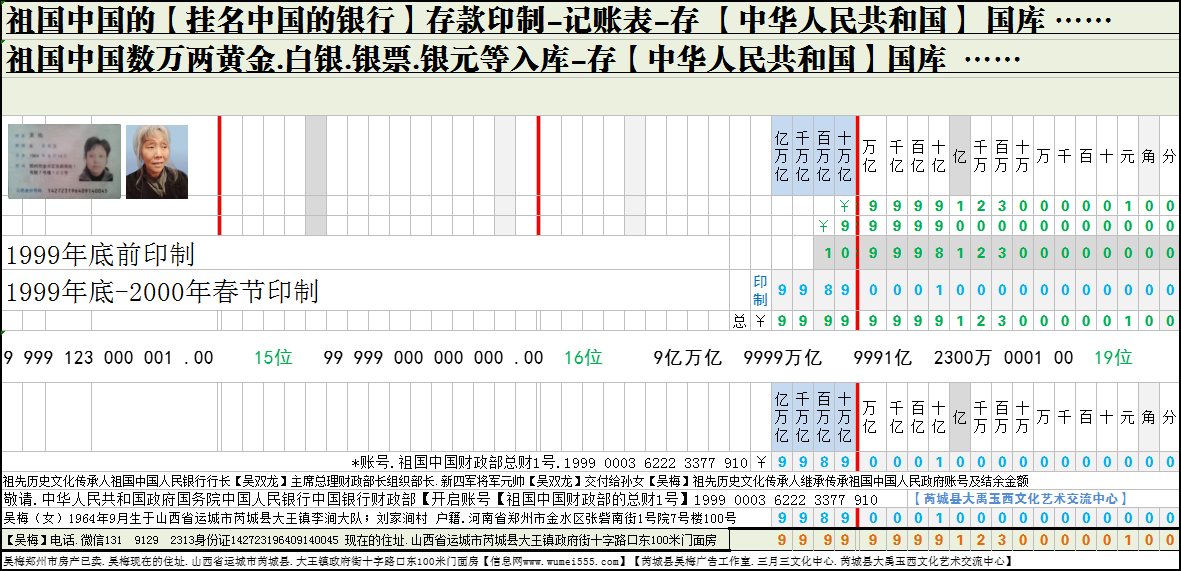Click the *账号 account number line
This screenshot has height=571, width=1181.
tap(549, 463)
